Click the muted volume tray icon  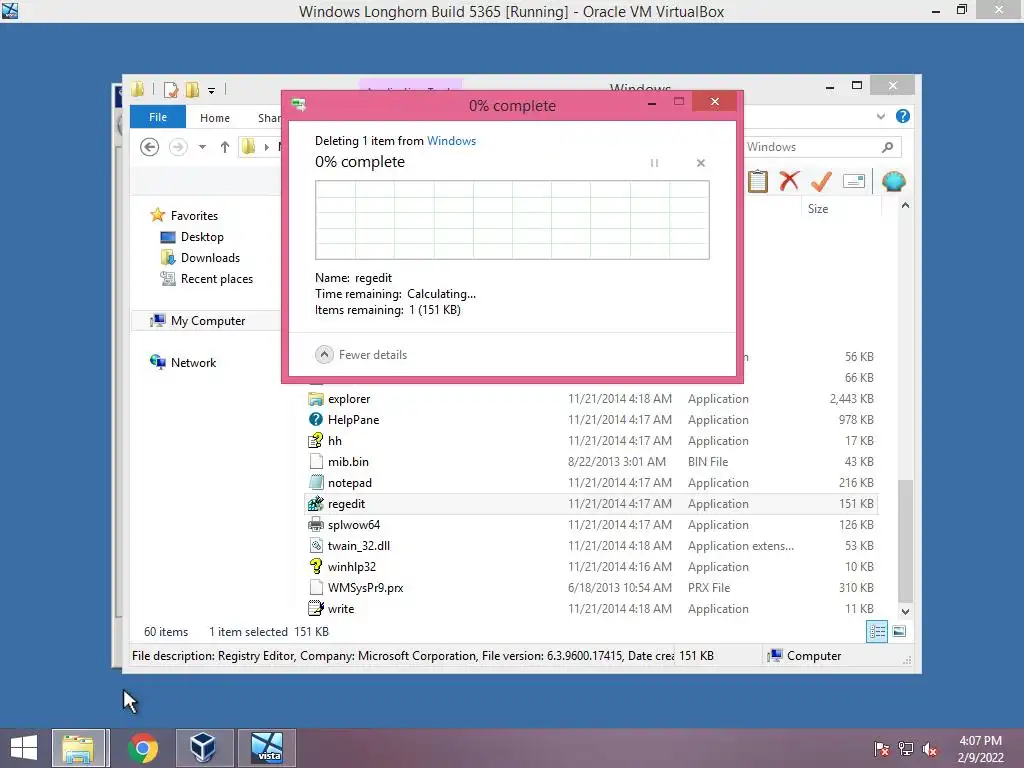tap(930, 749)
